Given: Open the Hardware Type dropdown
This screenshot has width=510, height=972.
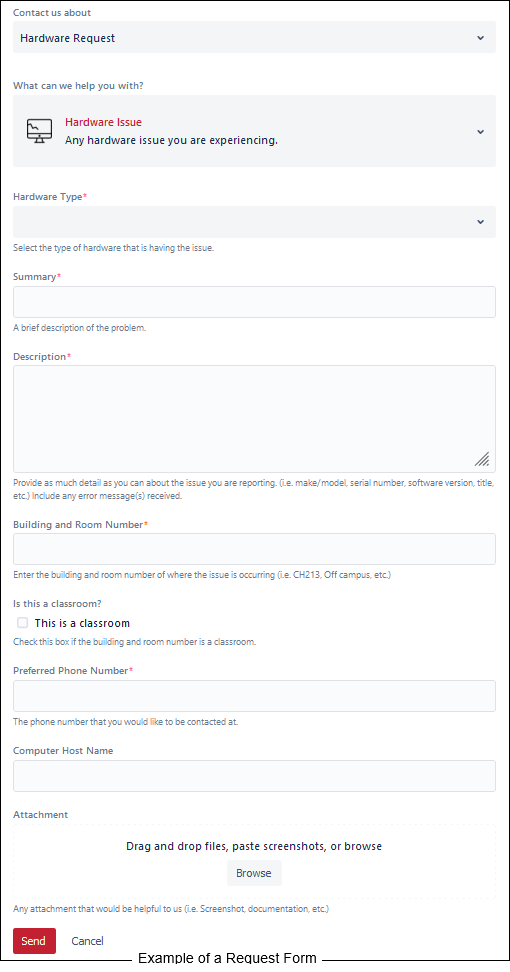Looking at the screenshot, I should point(254,222).
